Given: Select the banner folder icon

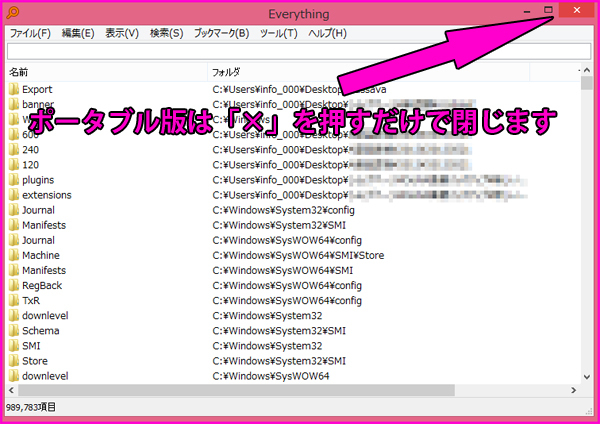Looking at the screenshot, I should coord(14,104).
